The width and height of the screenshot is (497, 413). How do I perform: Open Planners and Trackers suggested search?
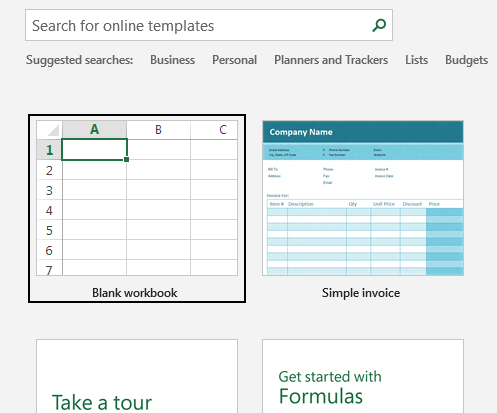tap(331, 60)
